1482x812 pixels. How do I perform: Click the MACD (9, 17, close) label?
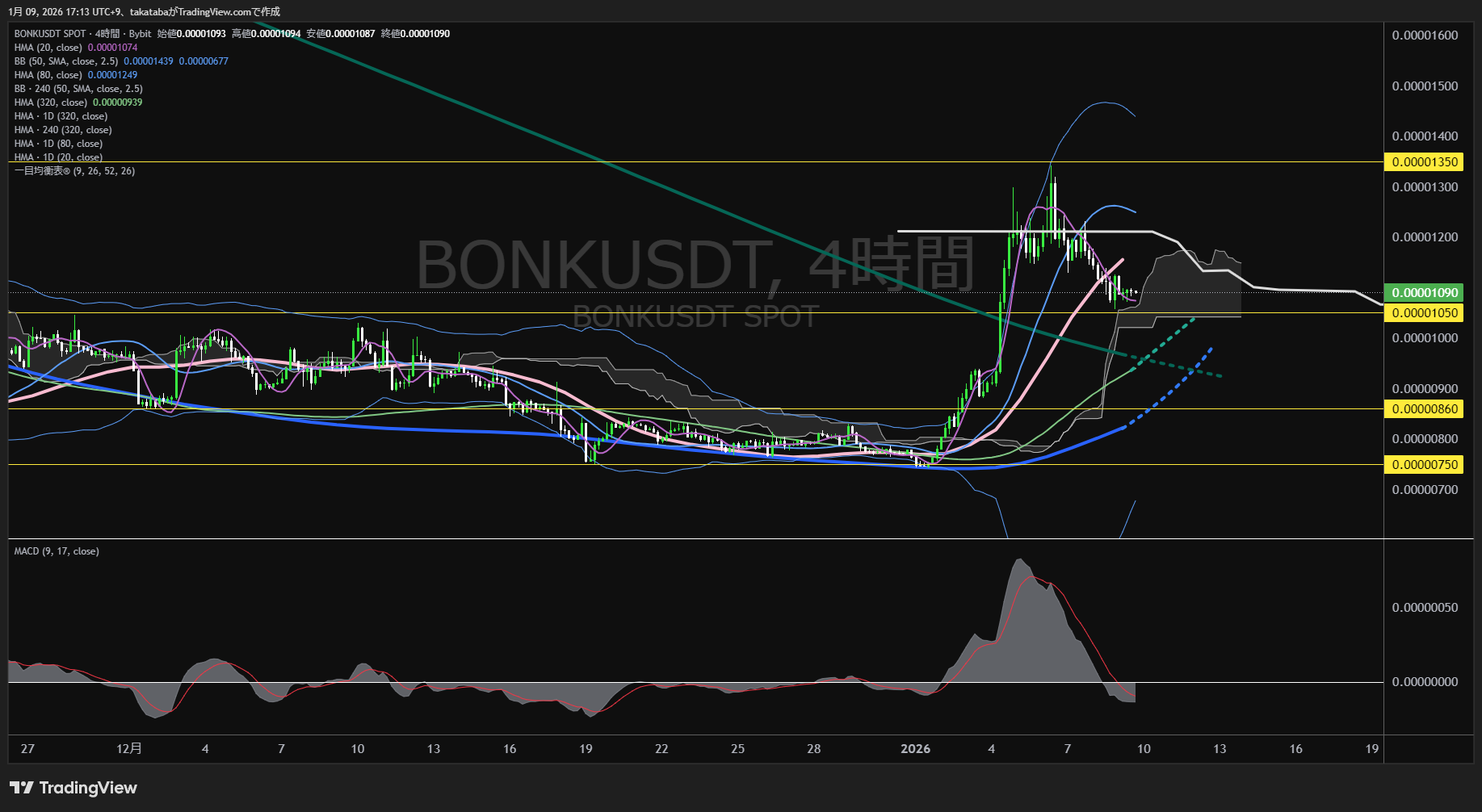tap(57, 551)
